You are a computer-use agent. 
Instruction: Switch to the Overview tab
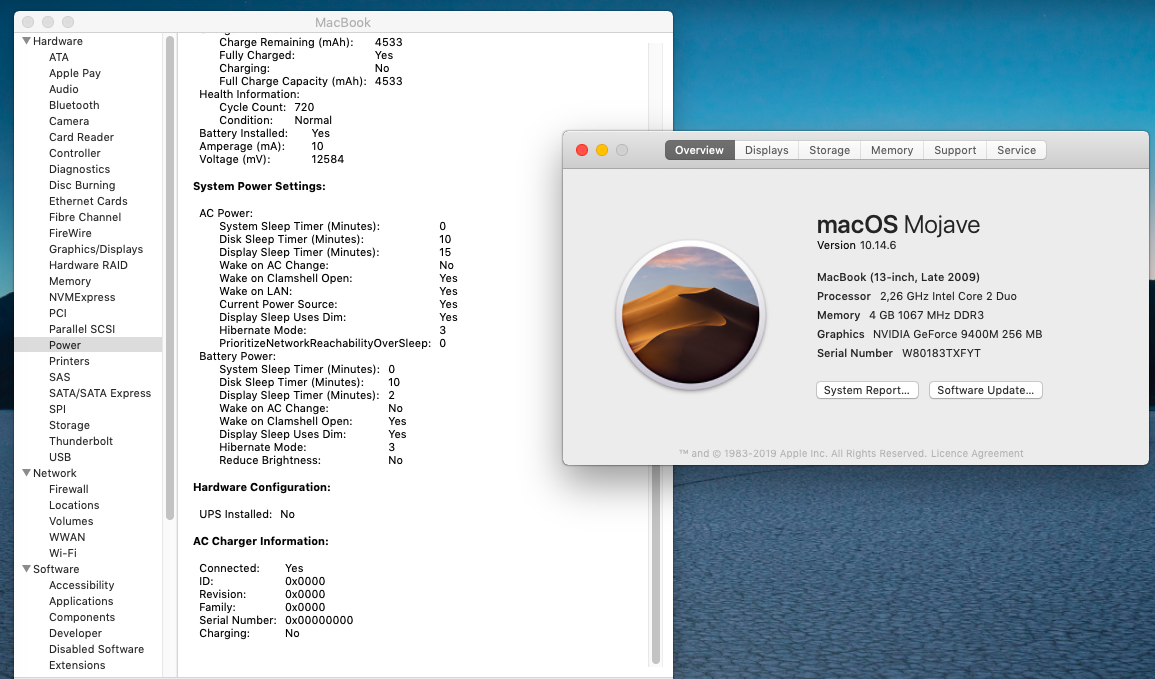[699, 150]
